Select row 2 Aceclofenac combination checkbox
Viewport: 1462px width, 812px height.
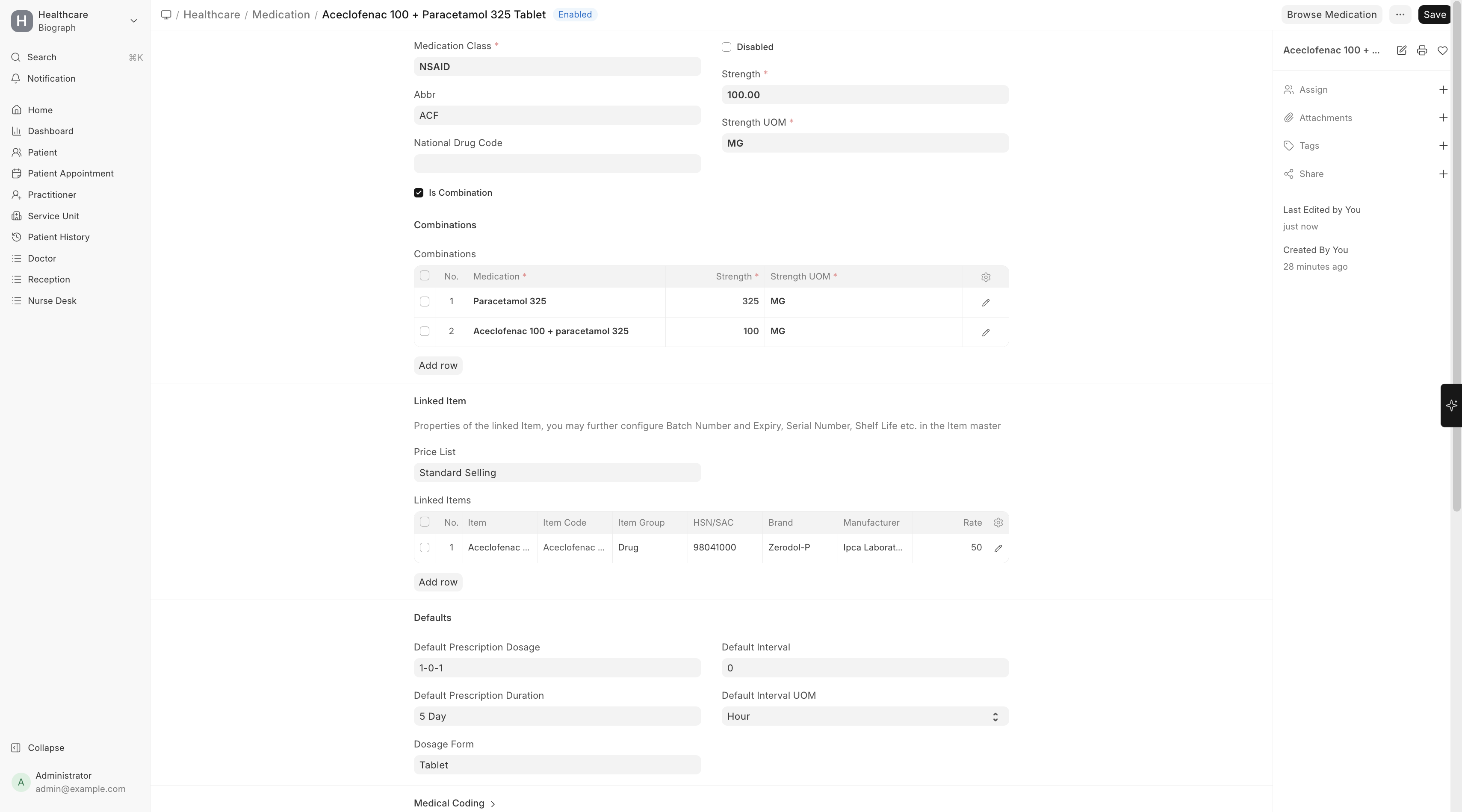pyautogui.click(x=425, y=331)
